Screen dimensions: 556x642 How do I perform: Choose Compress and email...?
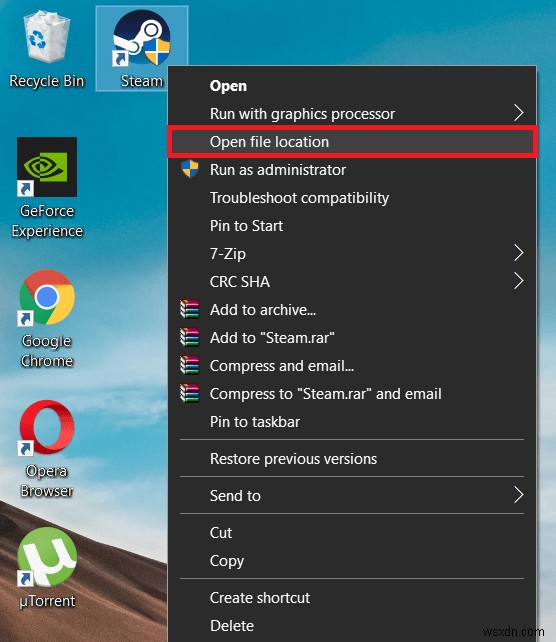point(352,366)
